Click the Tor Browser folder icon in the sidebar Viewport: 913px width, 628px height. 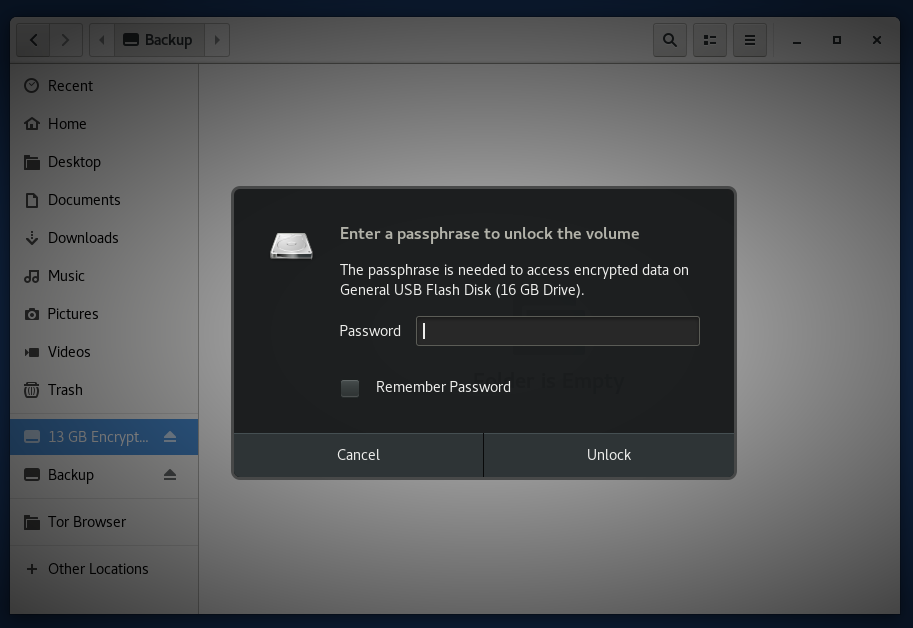pyautogui.click(x=31, y=523)
